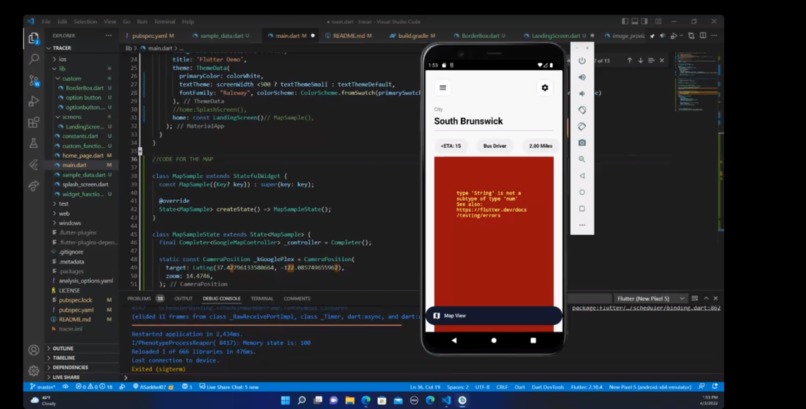Go to previous find match arrow

[629, 61]
